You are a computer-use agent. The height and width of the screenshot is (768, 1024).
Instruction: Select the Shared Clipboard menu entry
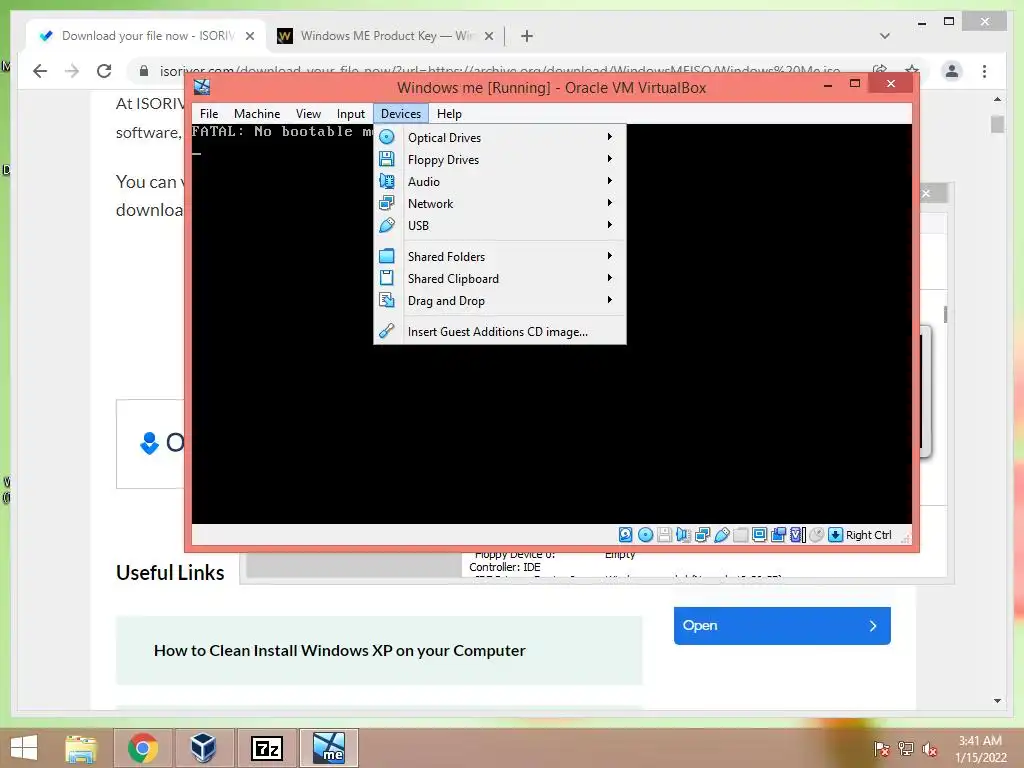tap(500, 279)
